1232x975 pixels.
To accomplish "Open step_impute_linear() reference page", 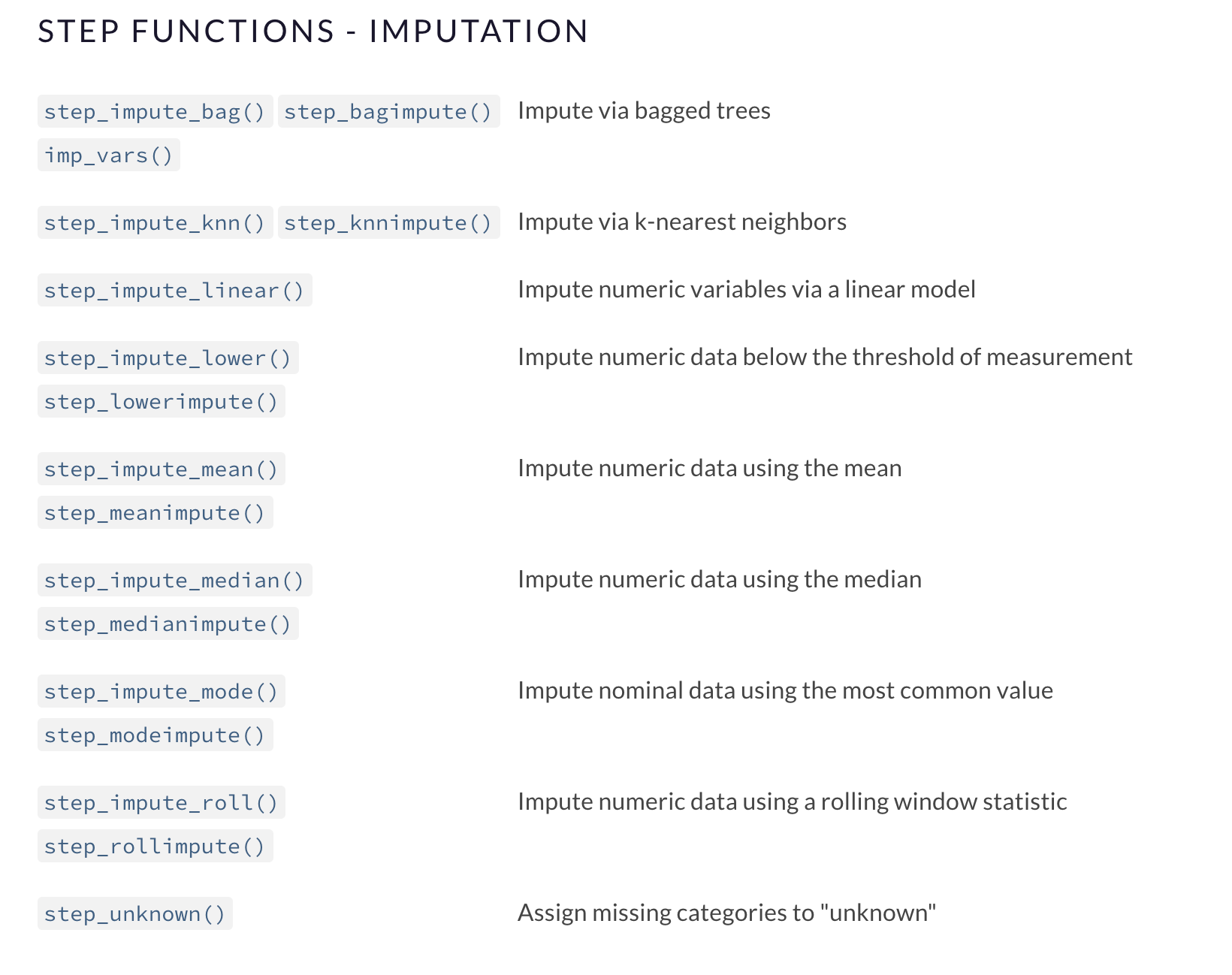I will (x=174, y=291).
